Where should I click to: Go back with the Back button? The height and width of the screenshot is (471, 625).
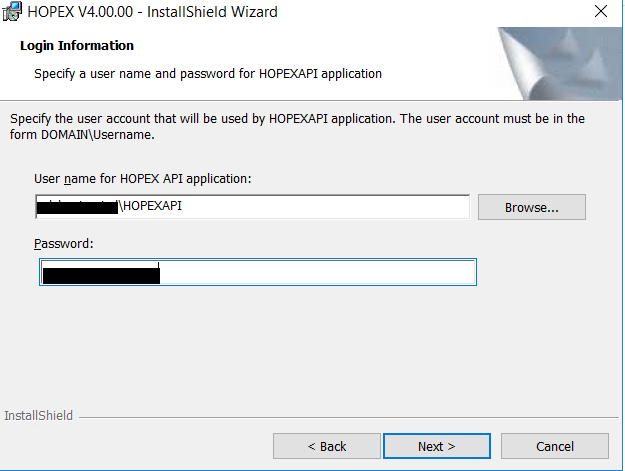(327, 446)
